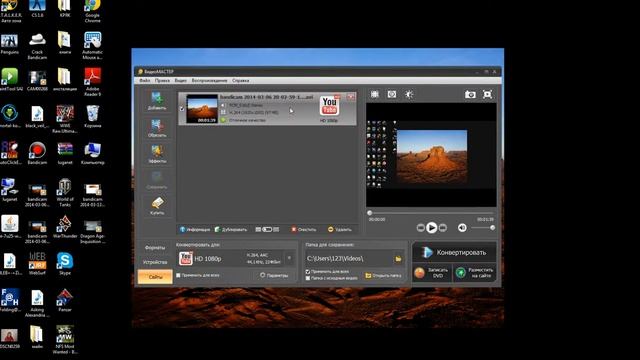
Task: Click the preview seek bar
Action: (431, 213)
